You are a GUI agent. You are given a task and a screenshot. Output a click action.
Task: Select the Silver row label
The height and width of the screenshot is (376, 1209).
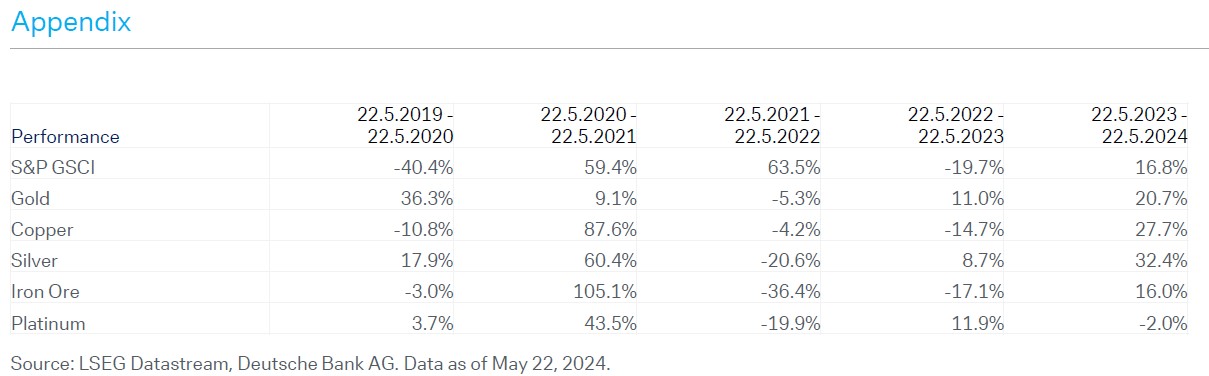point(34,260)
